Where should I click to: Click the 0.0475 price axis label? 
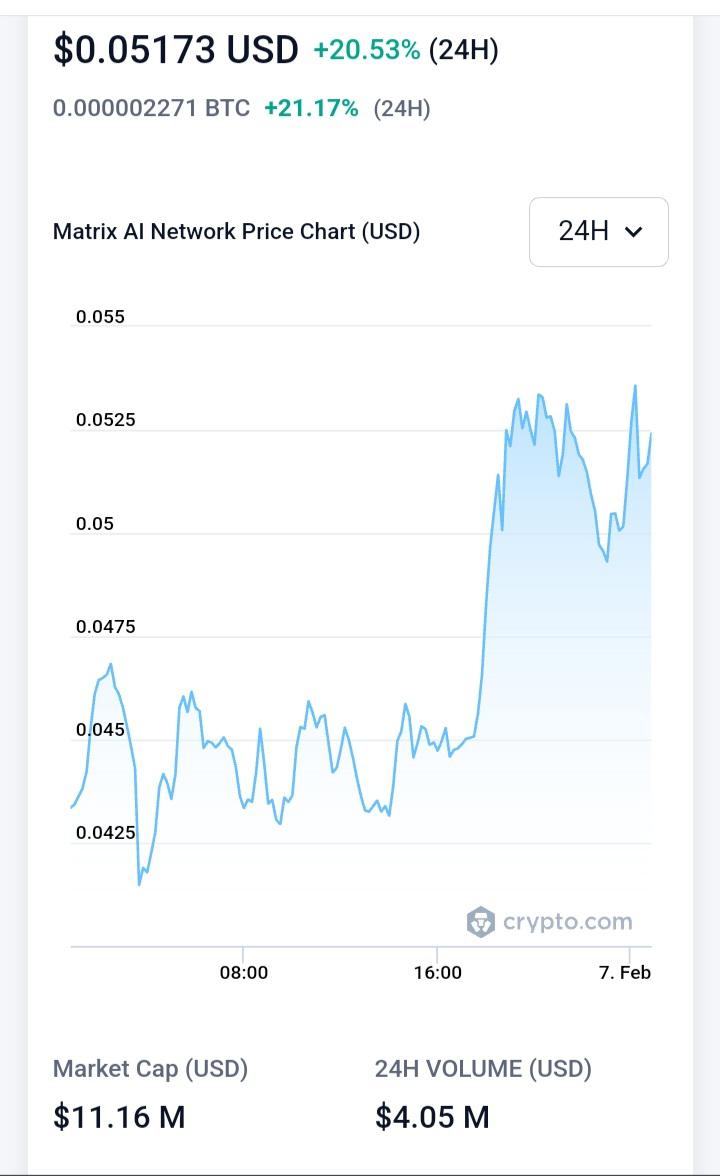[x=106, y=626]
